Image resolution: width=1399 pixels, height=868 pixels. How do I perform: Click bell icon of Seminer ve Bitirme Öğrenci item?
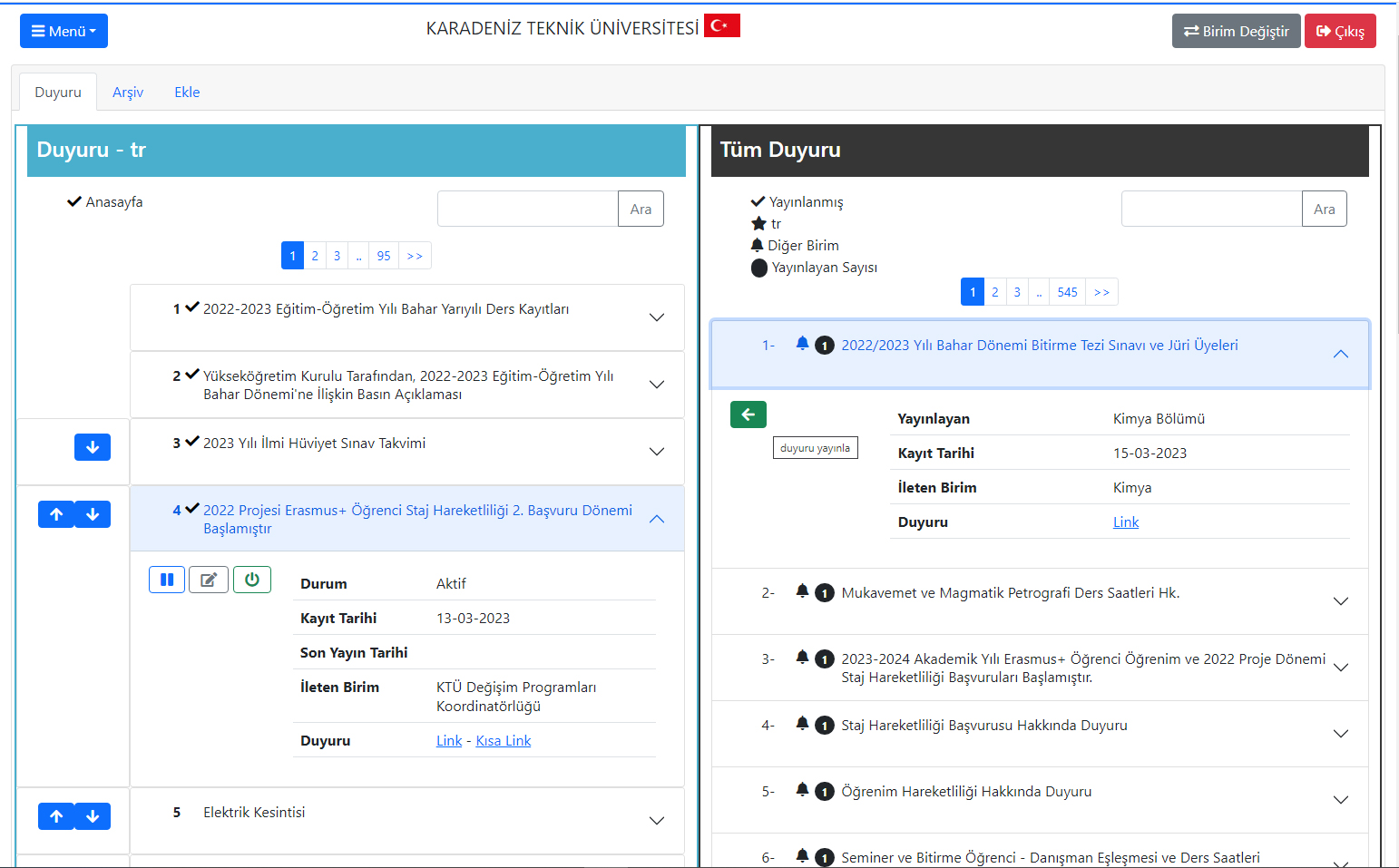coord(802,855)
